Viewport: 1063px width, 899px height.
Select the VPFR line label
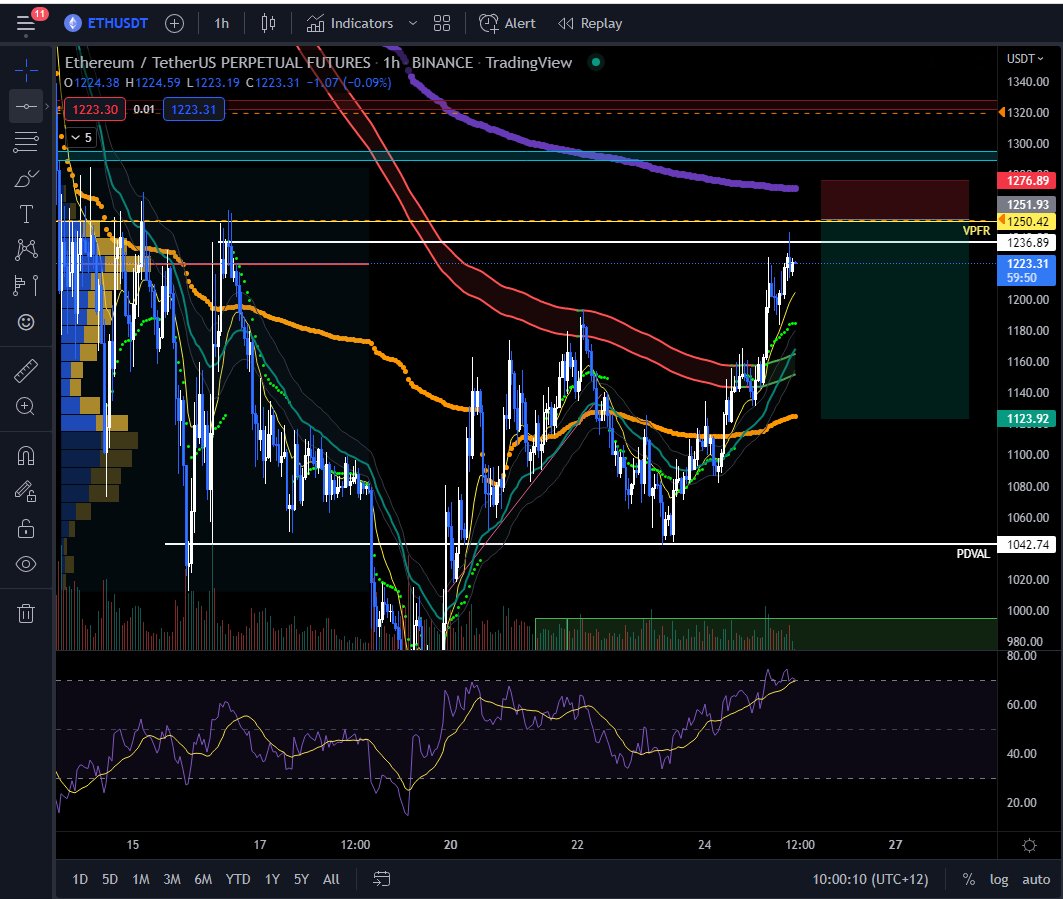click(976, 231)
